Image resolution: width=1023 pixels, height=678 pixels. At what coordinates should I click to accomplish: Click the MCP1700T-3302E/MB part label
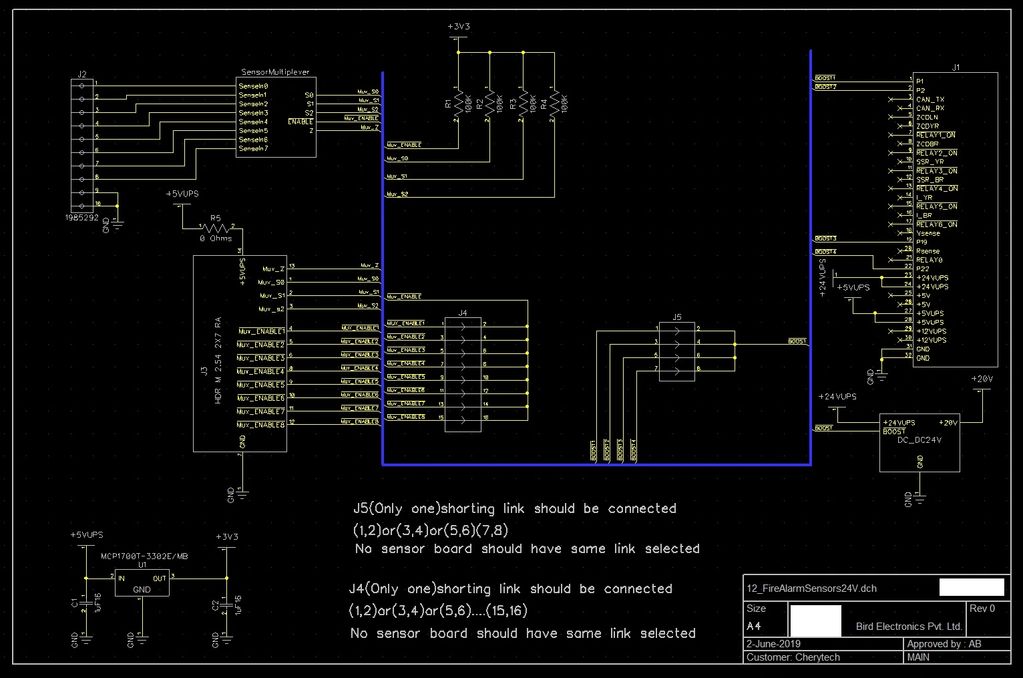click(x=144, y=557)
